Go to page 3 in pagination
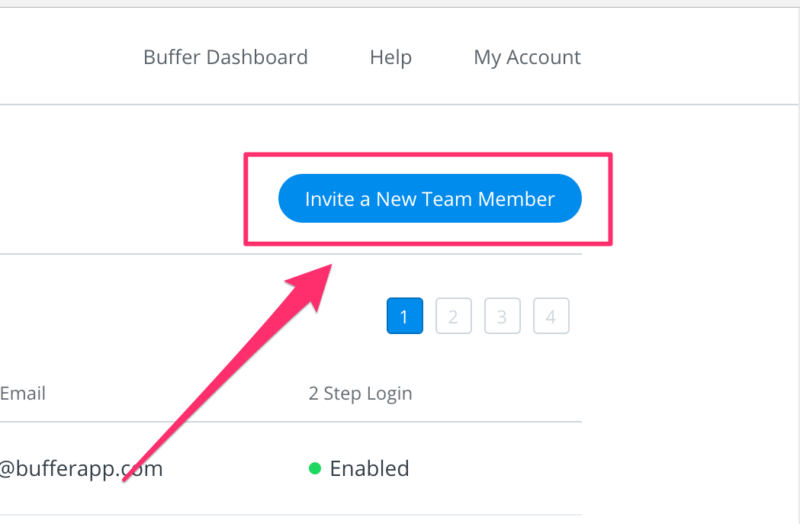Viewport: 800px width, 524px height. [502, 317]
